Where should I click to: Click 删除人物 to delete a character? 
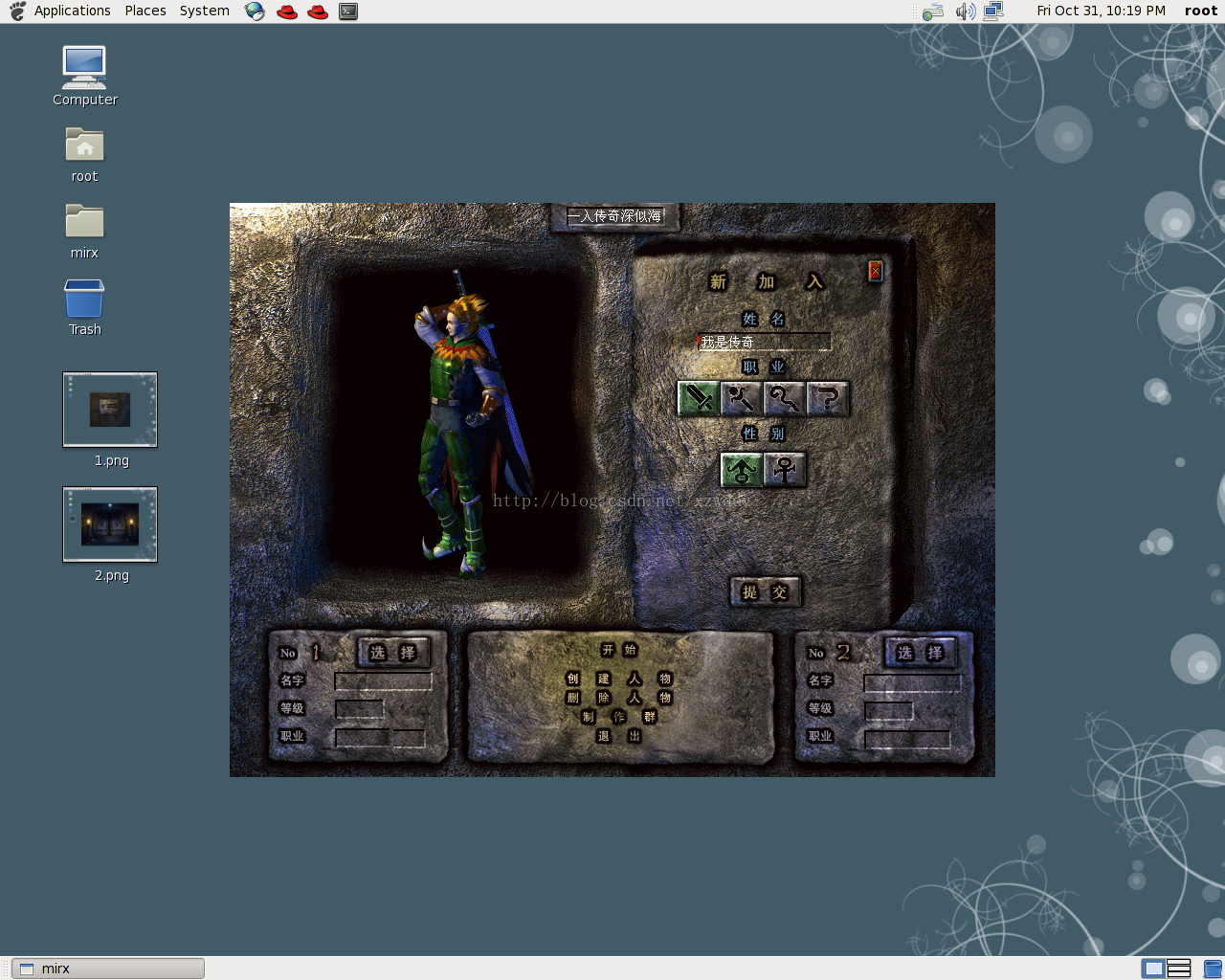(x=619, y=698)
